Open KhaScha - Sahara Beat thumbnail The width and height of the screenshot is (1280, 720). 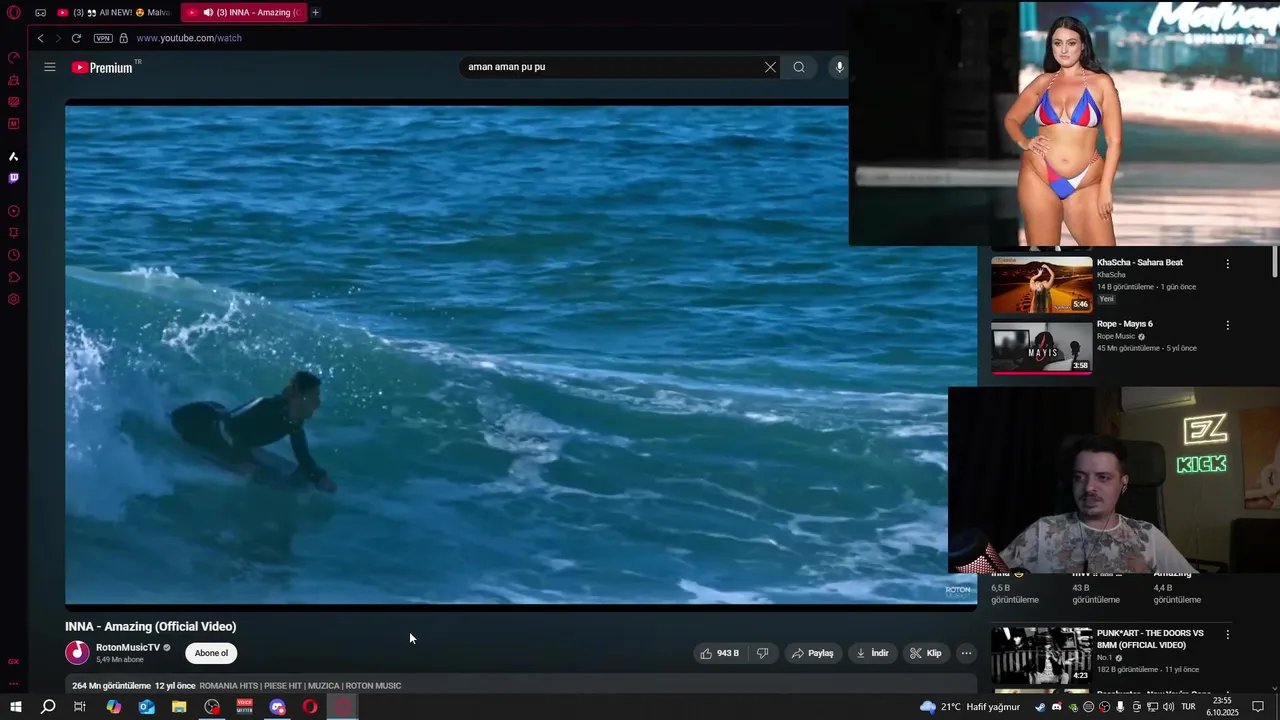tap(1042, 285)
